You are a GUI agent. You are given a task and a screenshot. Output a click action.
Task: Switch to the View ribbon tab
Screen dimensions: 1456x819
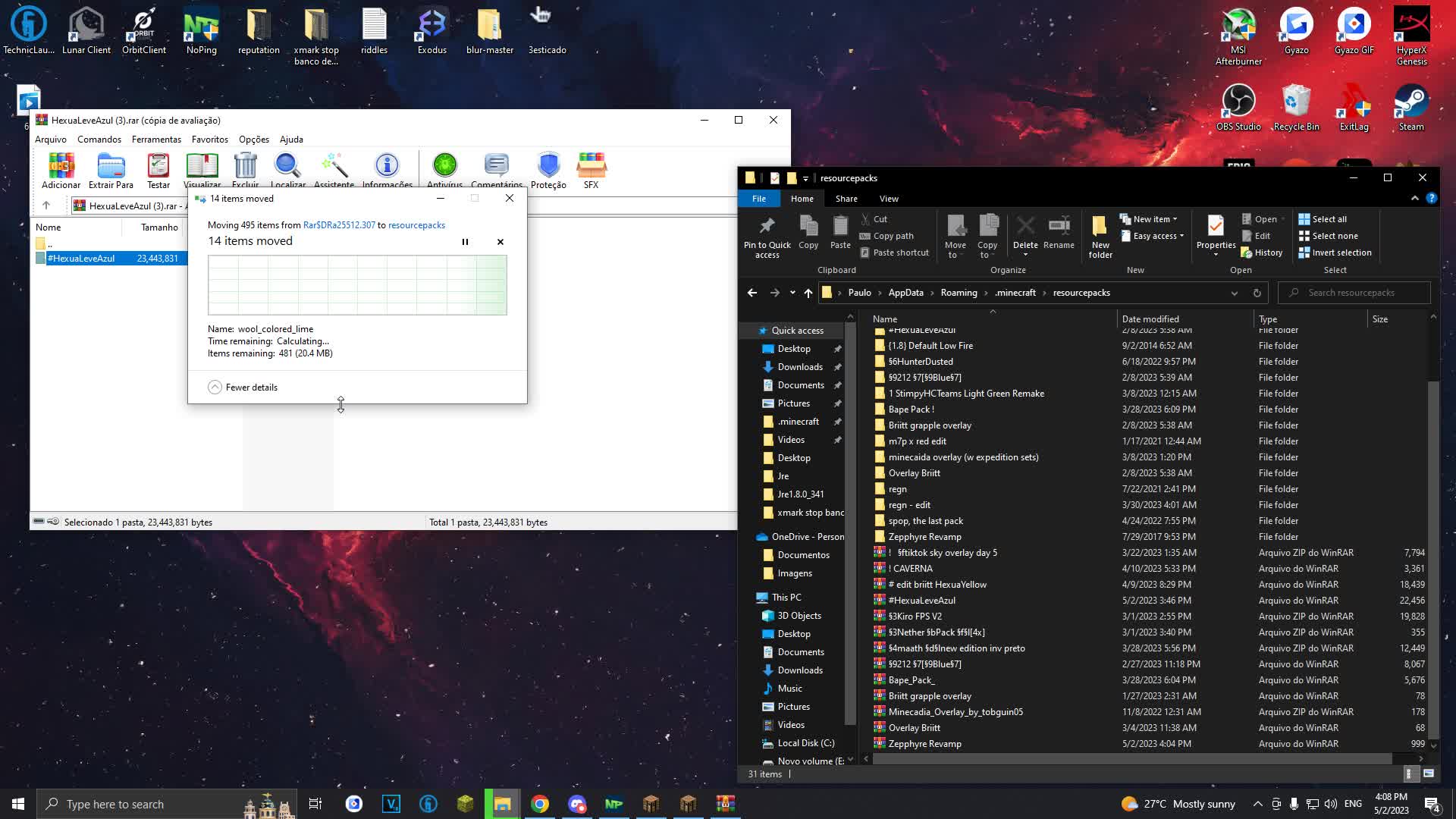pos(889,199)
